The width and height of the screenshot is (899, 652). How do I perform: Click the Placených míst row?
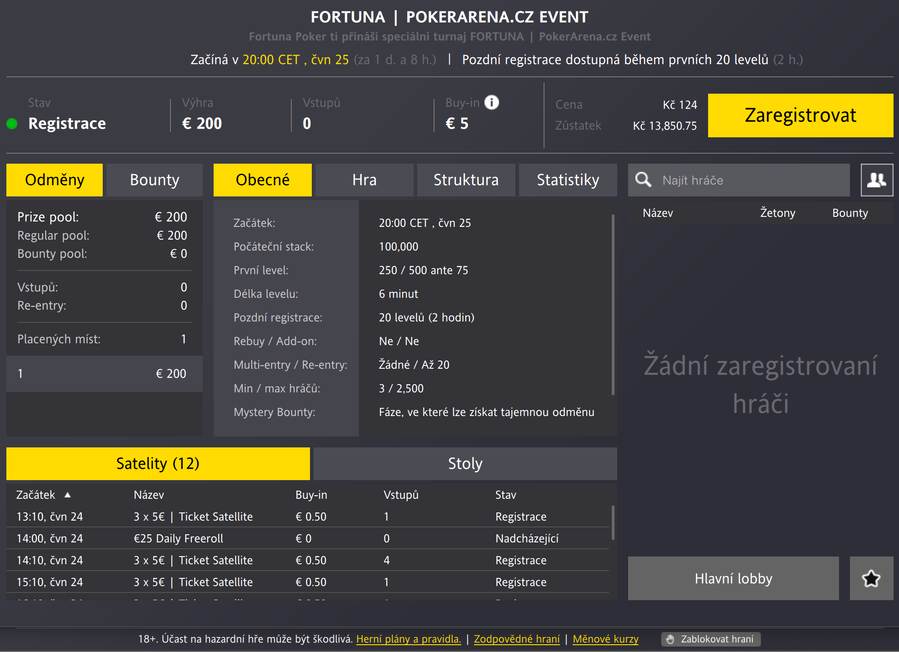102,339
